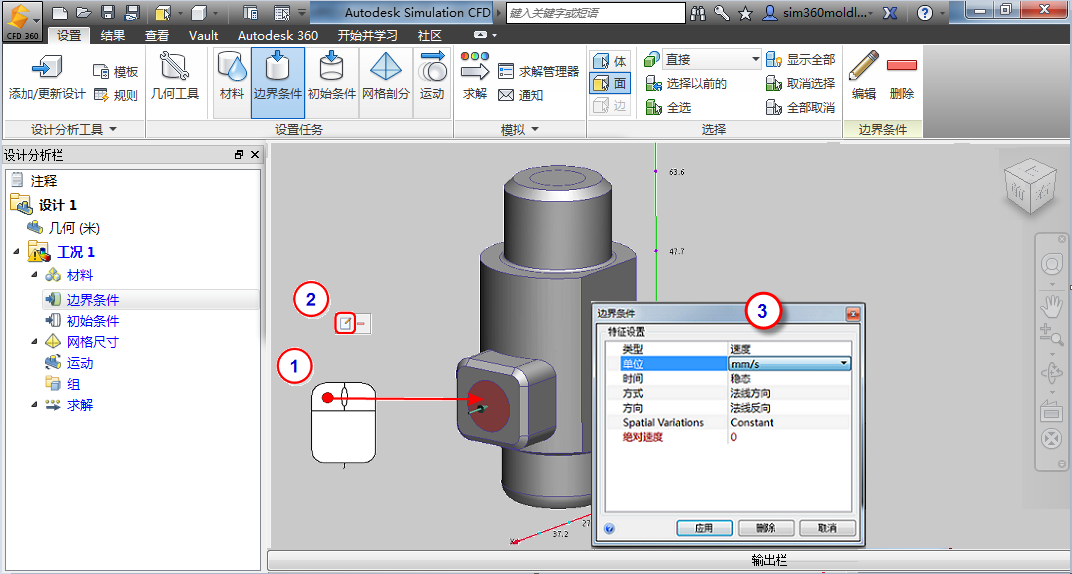The image size is (1072, 574).
Task: Collapse the 网格尺寸 tree node
Action: click(34, 342)
